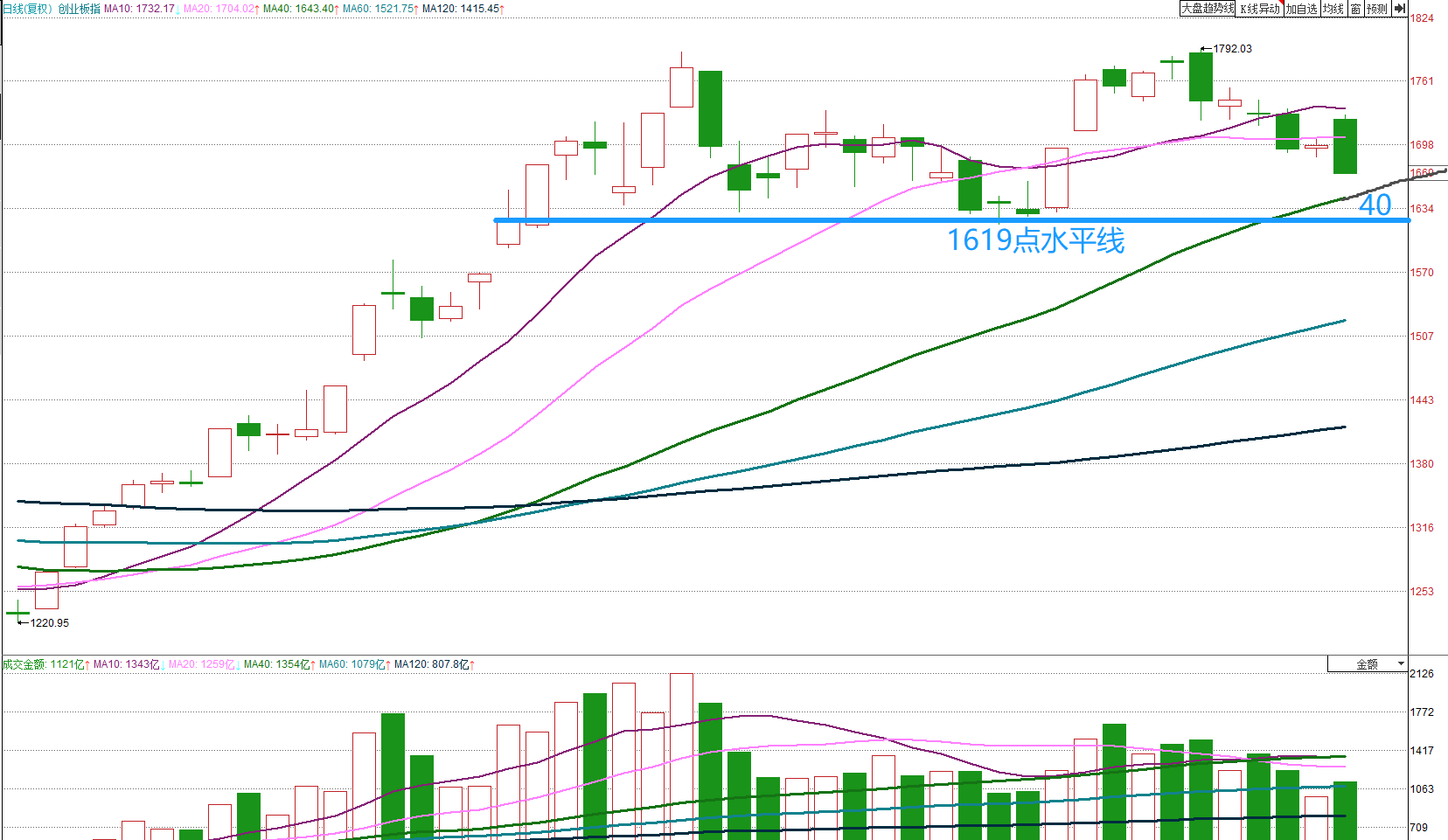The width and height of the screenshot is (1448, 840).
Task: Open the K线异动 button
Action: point(1259,9)
